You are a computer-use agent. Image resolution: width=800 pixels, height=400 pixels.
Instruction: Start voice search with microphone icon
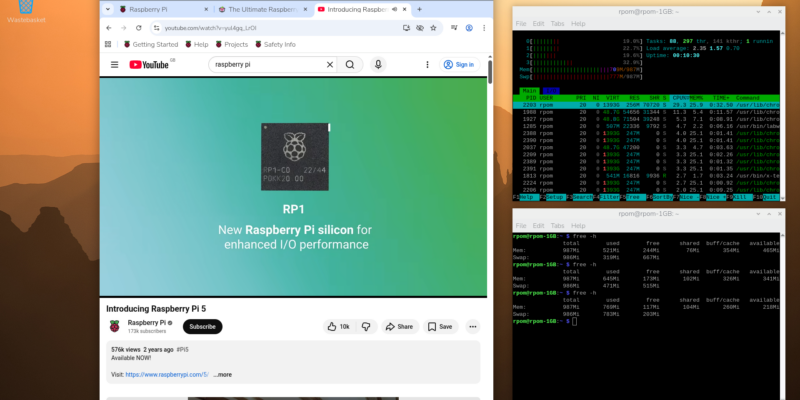378,64
